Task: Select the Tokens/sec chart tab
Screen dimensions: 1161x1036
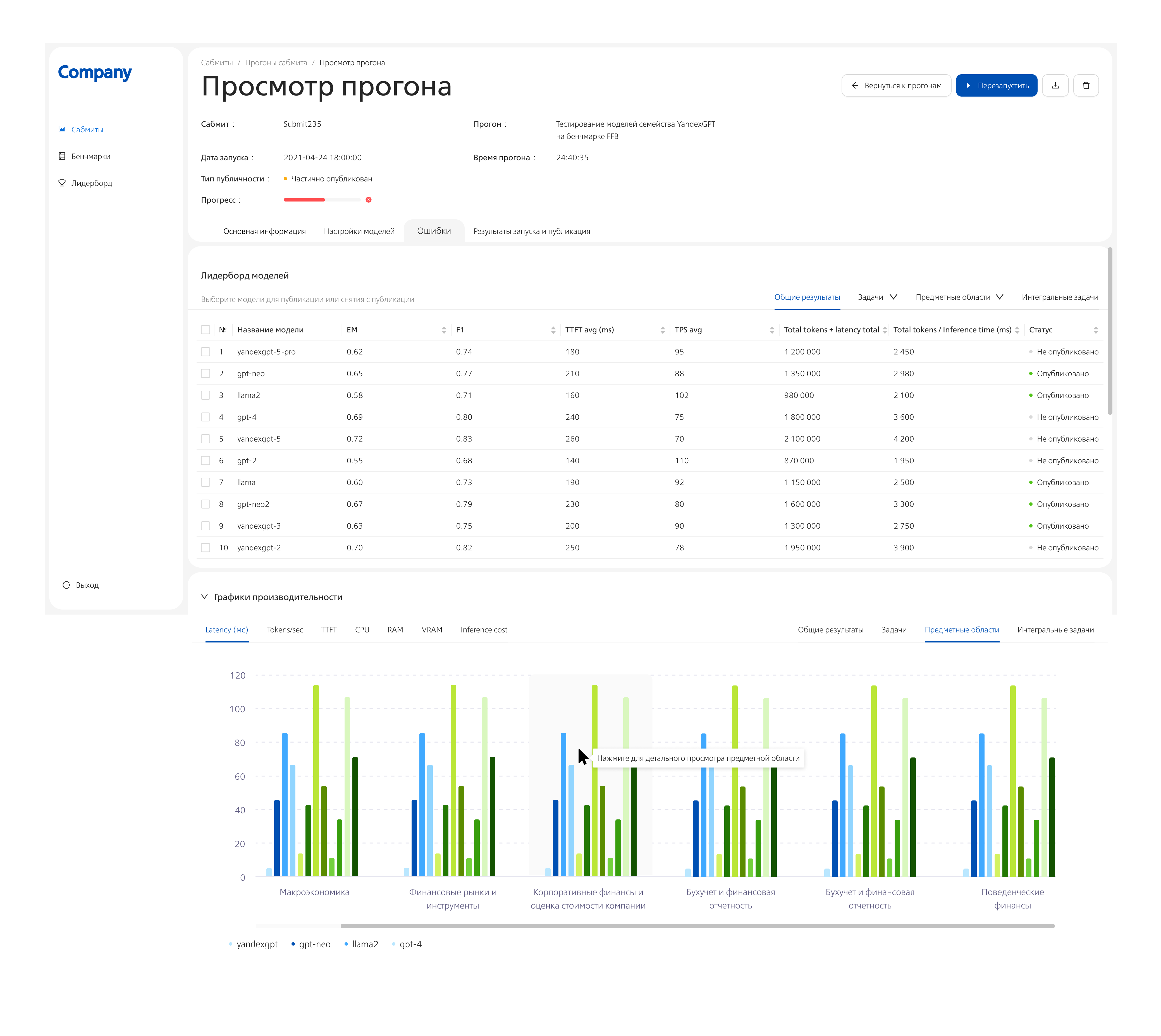Action: (285, 630)
